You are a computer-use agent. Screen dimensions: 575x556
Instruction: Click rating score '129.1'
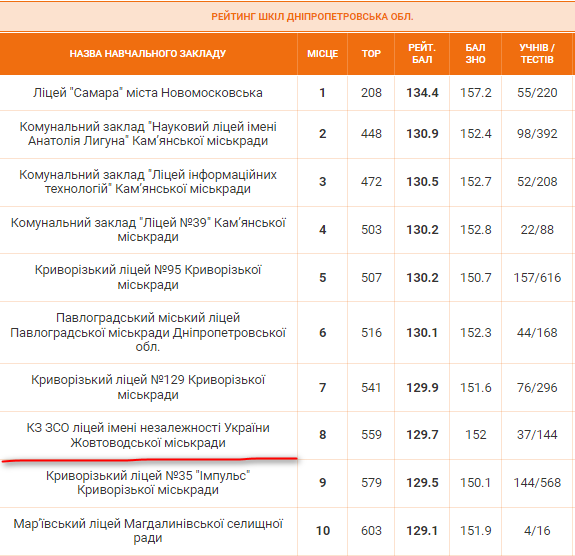(x=422, y=531)
